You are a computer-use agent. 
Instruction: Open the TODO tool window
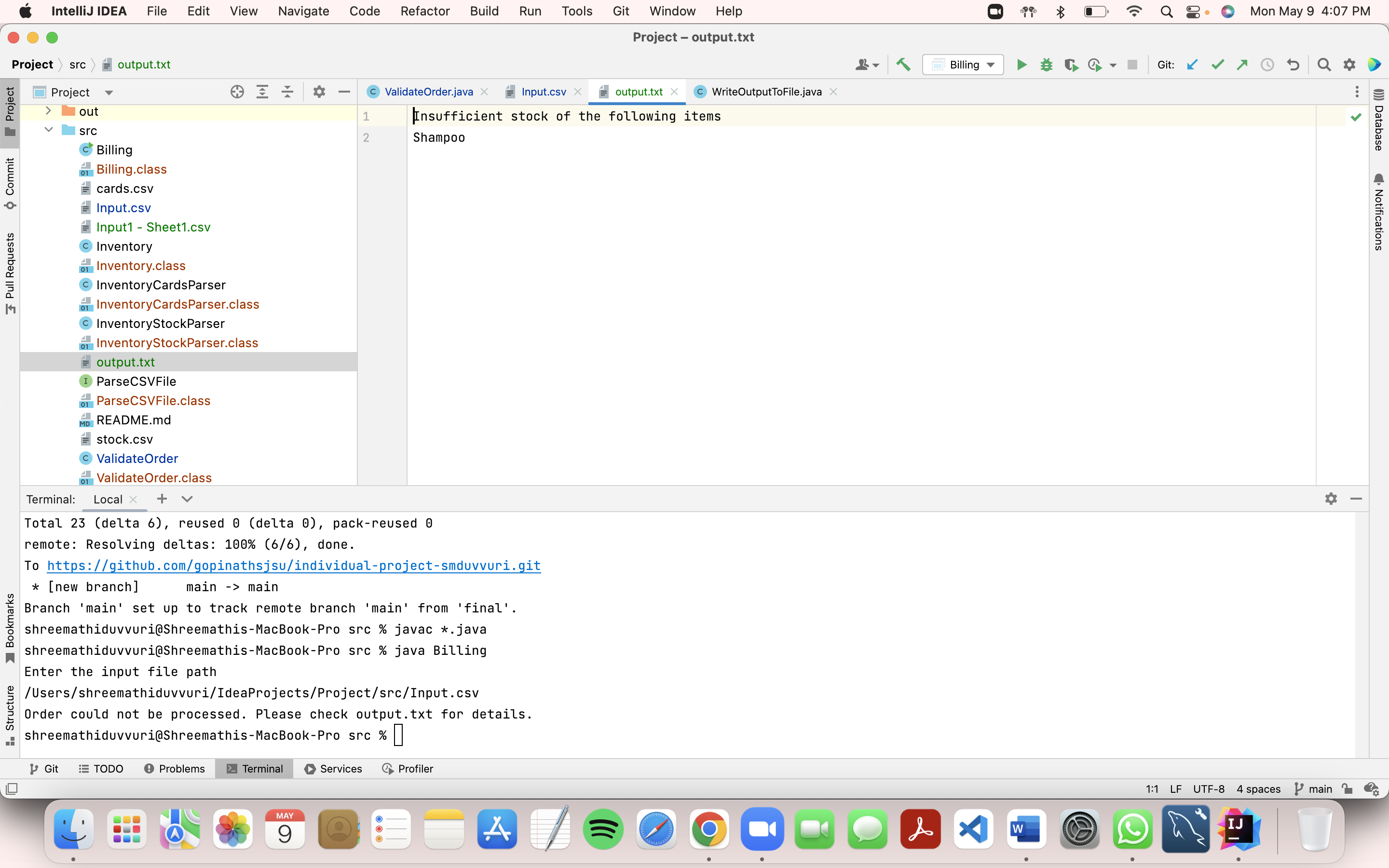coord(101,769)
